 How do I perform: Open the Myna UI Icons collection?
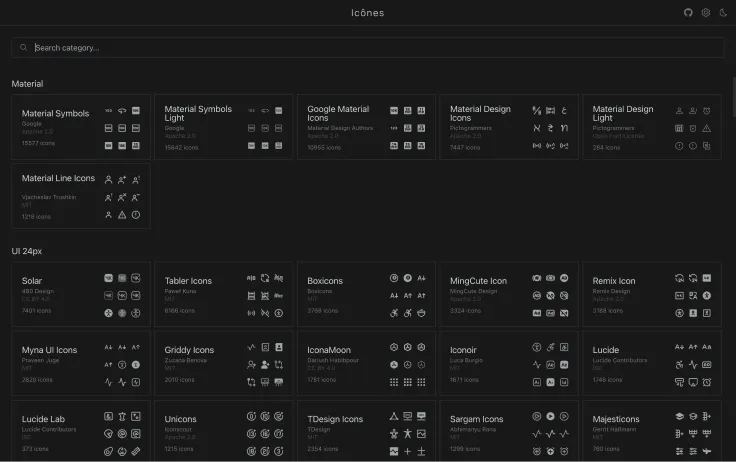pos(81,363)
